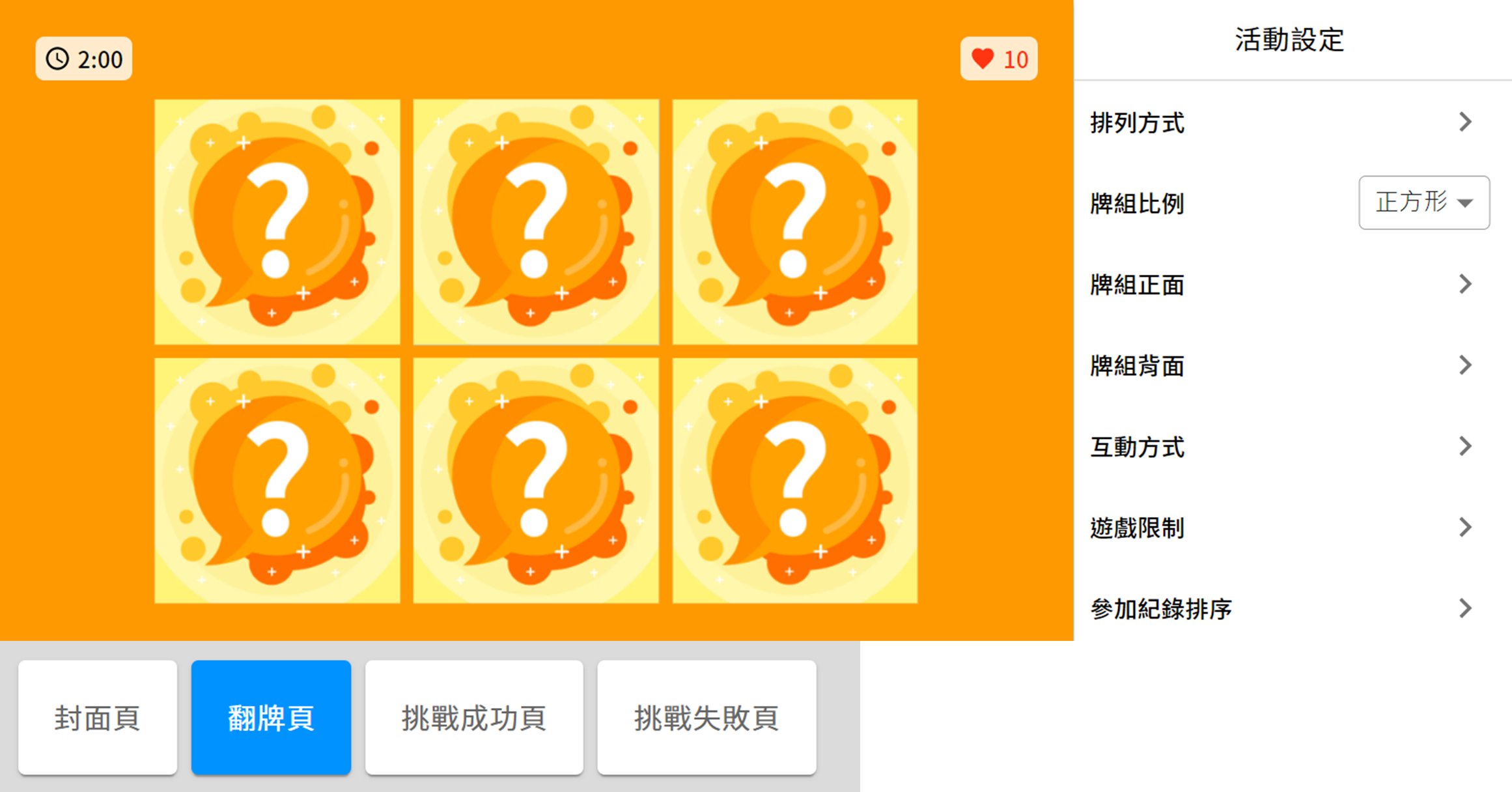The image size is (1512, 792).
Task: Expand the 牌組背面 setting
Action: 1293,365
